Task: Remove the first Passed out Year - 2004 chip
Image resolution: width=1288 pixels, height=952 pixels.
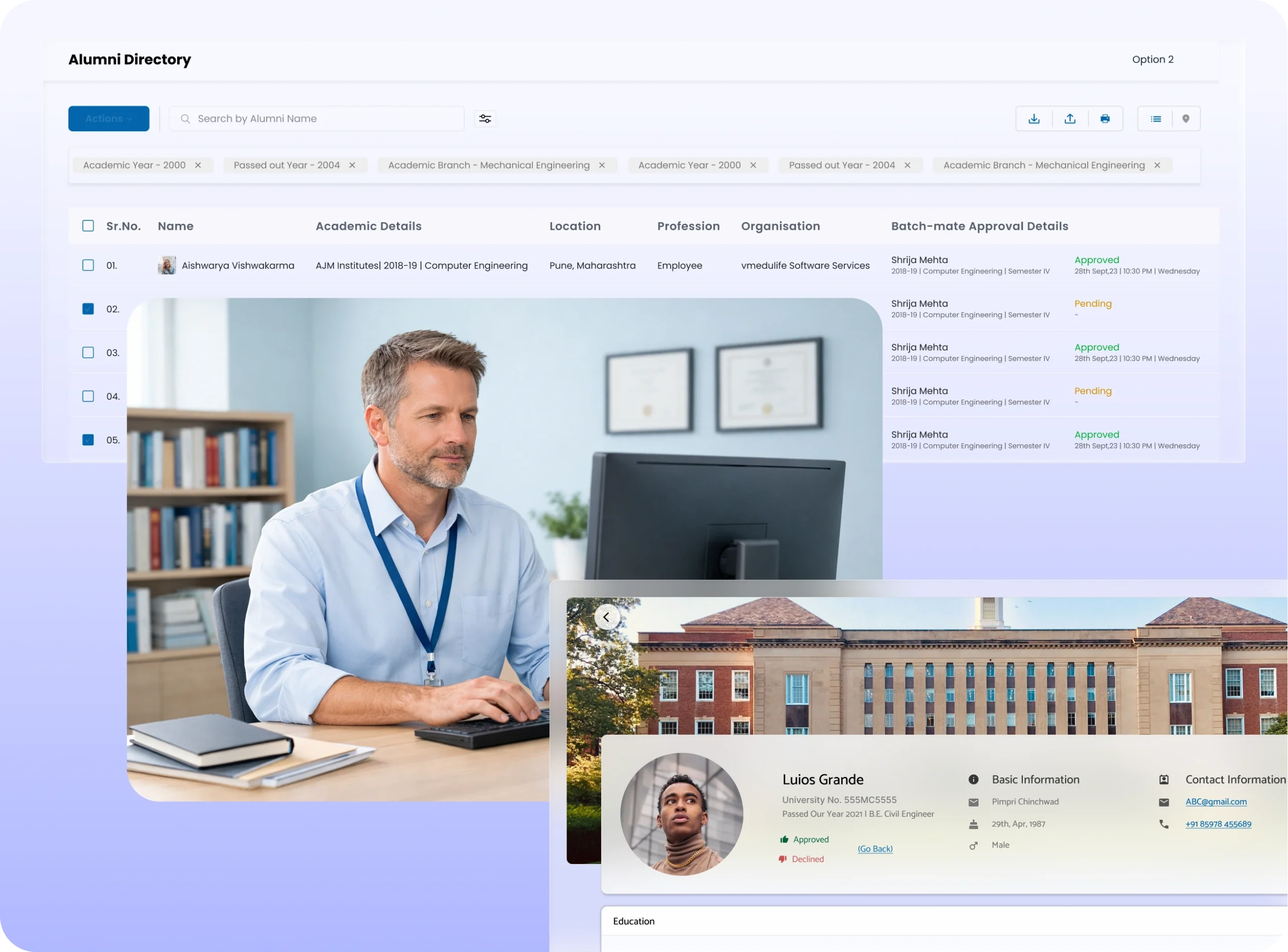Action: click(352, 165)
